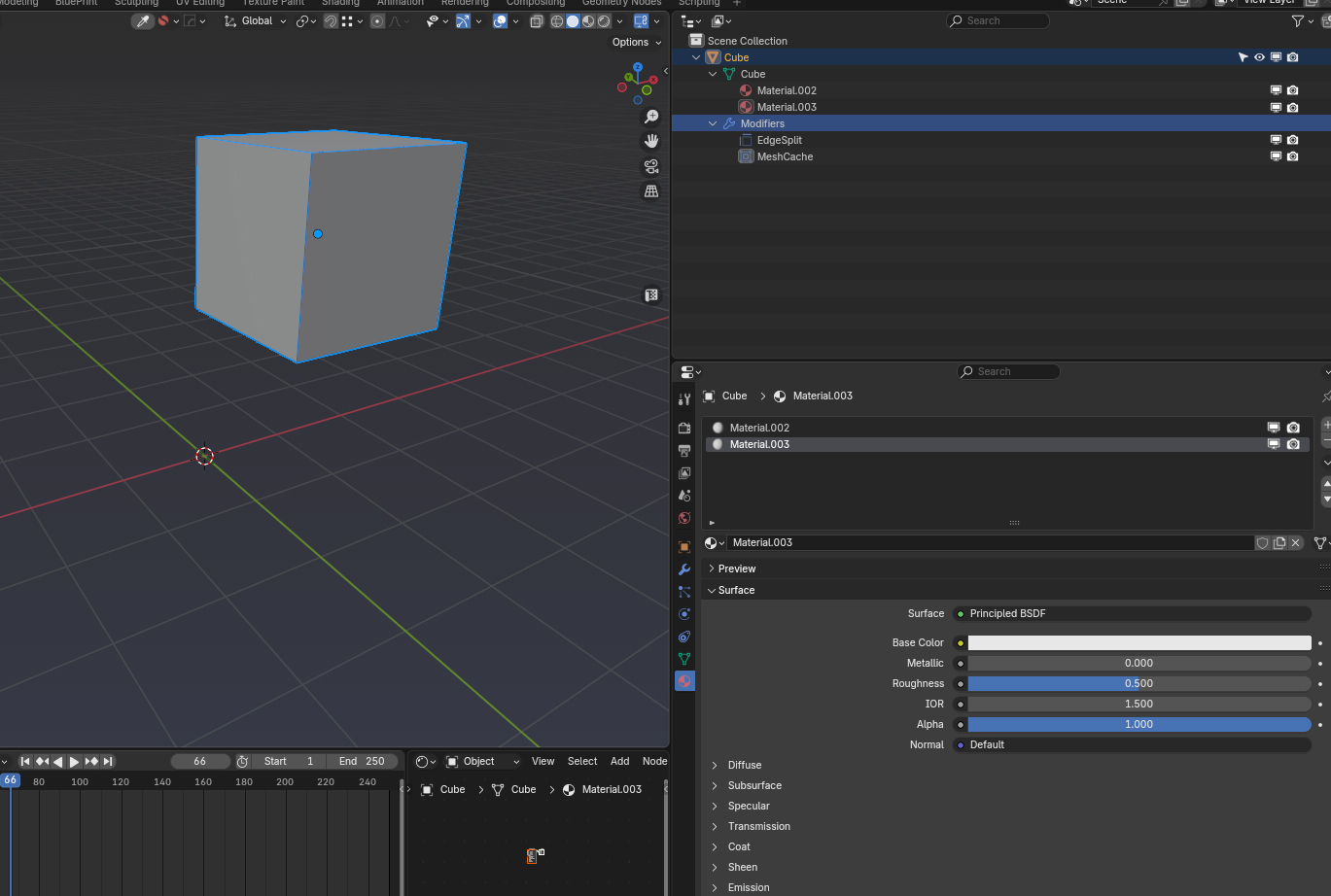Open the Object Data mesh properties tab
Viewport: 1331px width, 896px height.
coord(684,659)
